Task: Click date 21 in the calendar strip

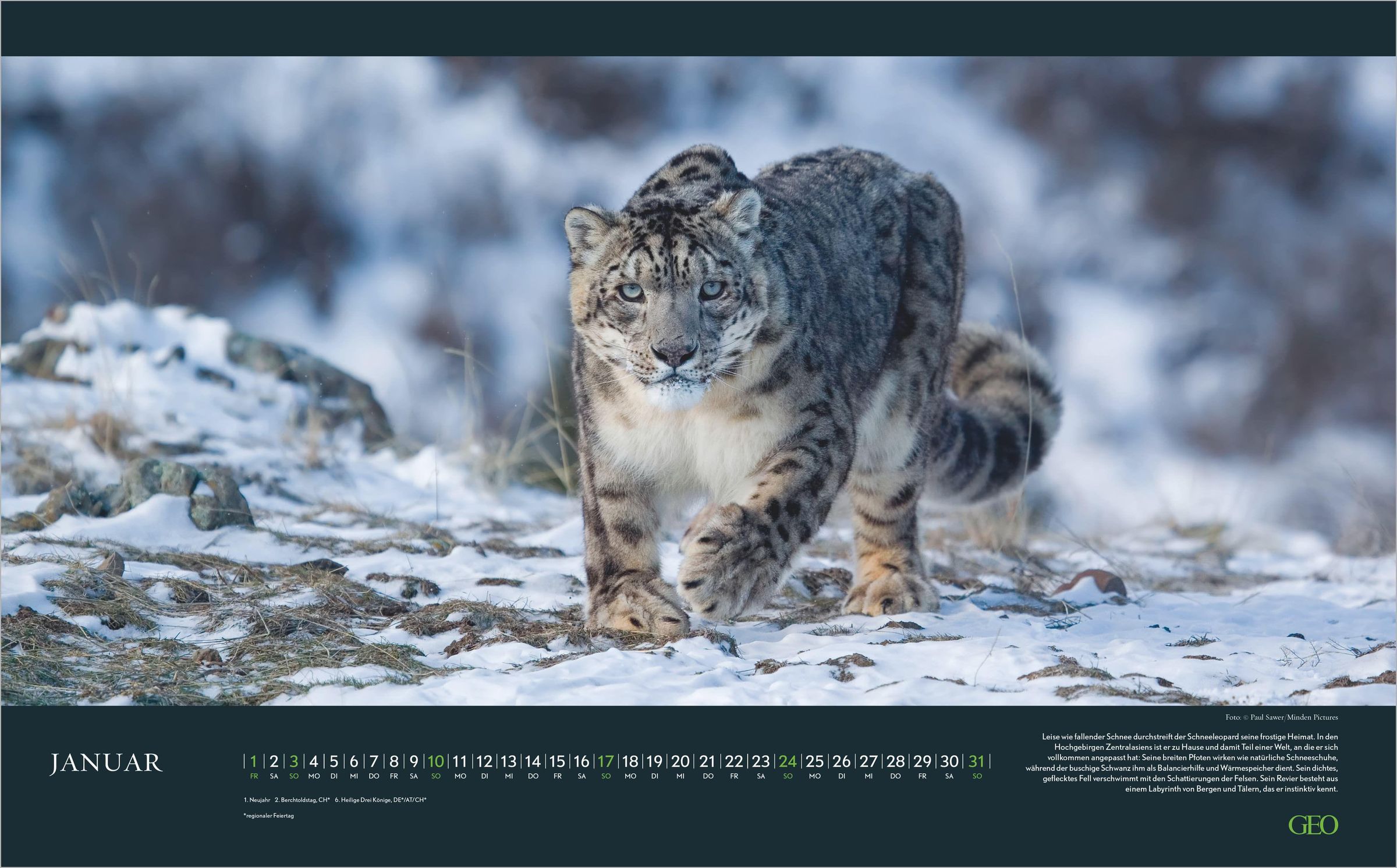Action: tap(707, 761)
